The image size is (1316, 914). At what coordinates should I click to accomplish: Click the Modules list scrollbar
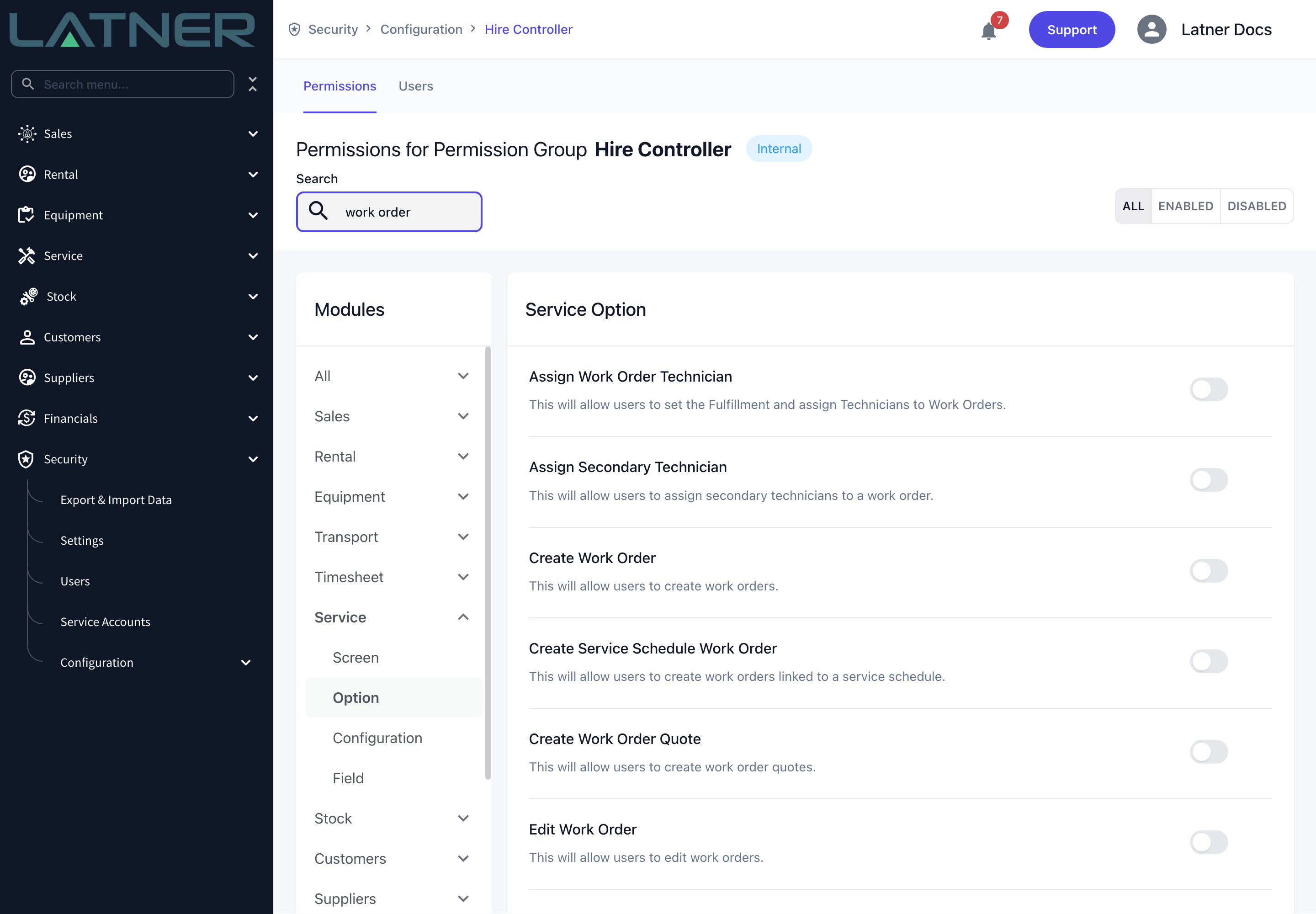pos(488,563)
